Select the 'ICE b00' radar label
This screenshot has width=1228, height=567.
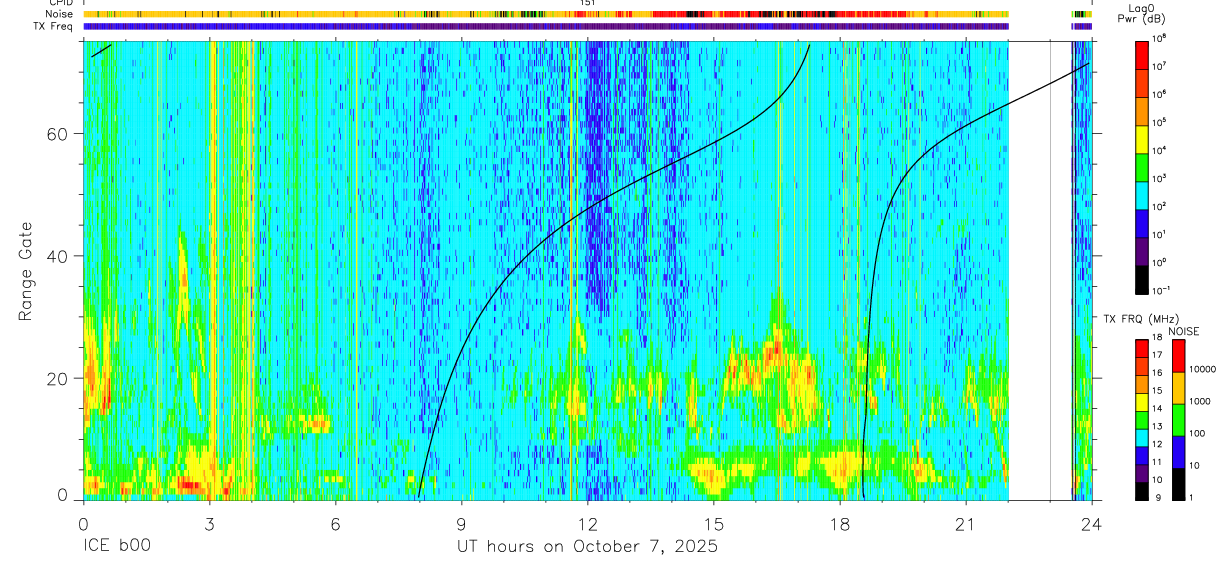click(x=115, y=547)
